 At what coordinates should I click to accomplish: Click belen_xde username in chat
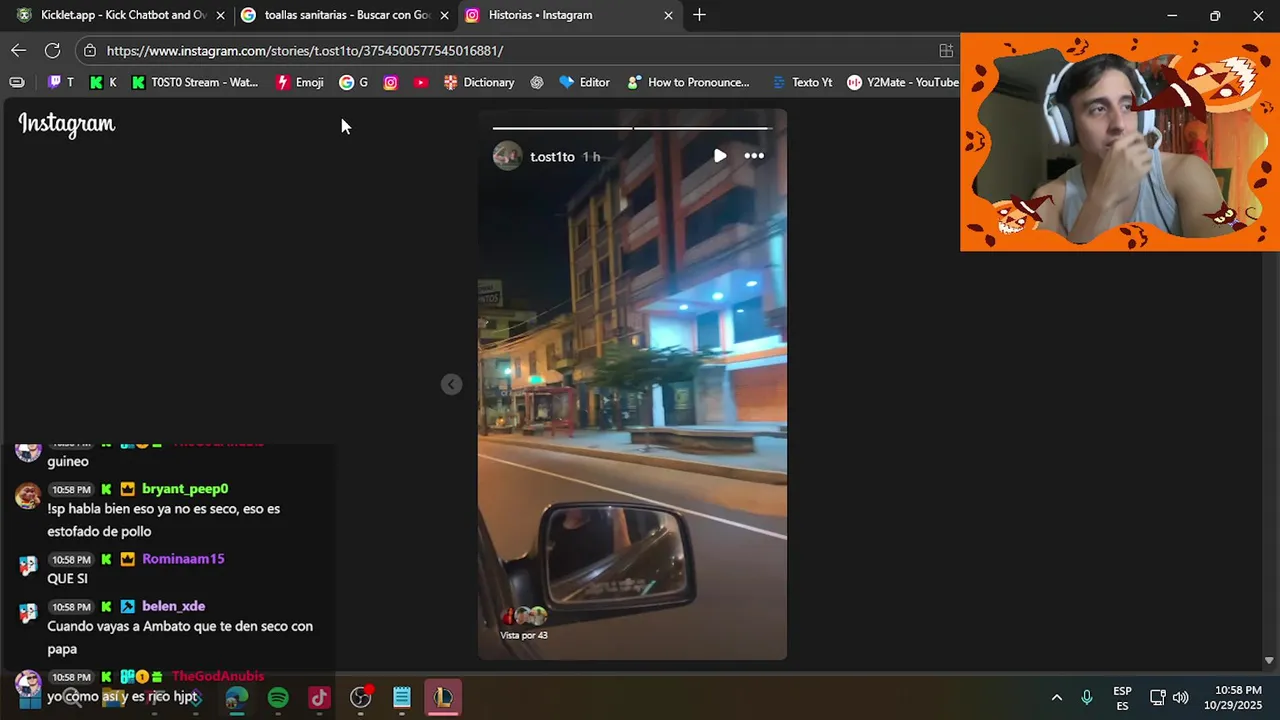coord(173,606)
